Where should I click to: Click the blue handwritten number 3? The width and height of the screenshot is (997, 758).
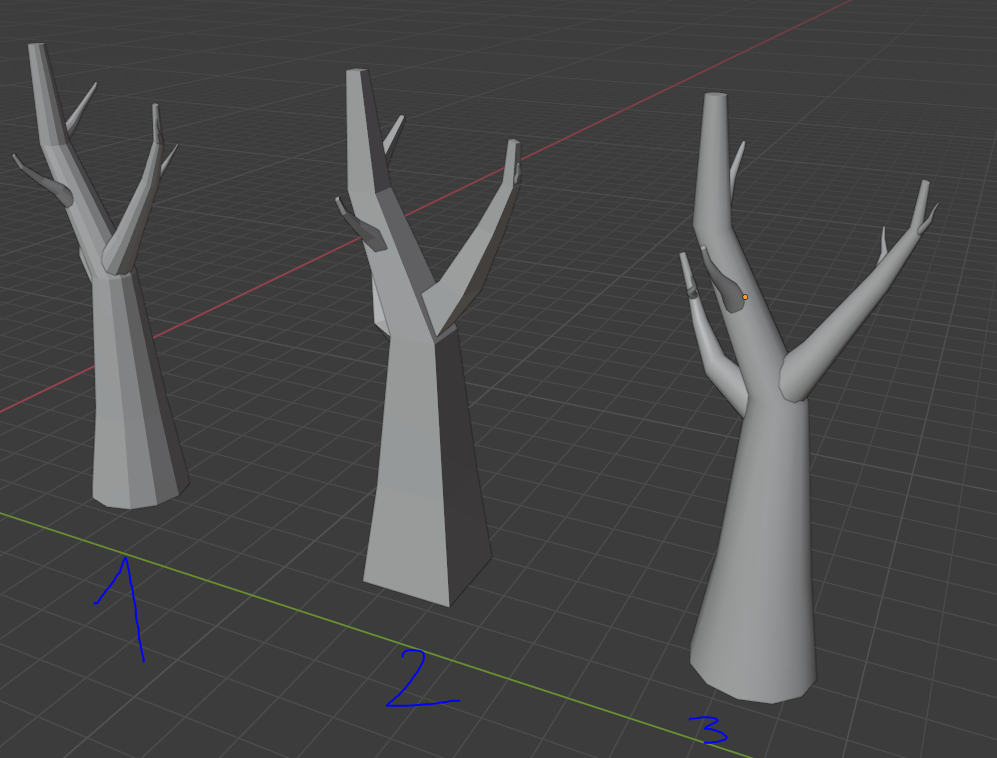tap(710, 731)
